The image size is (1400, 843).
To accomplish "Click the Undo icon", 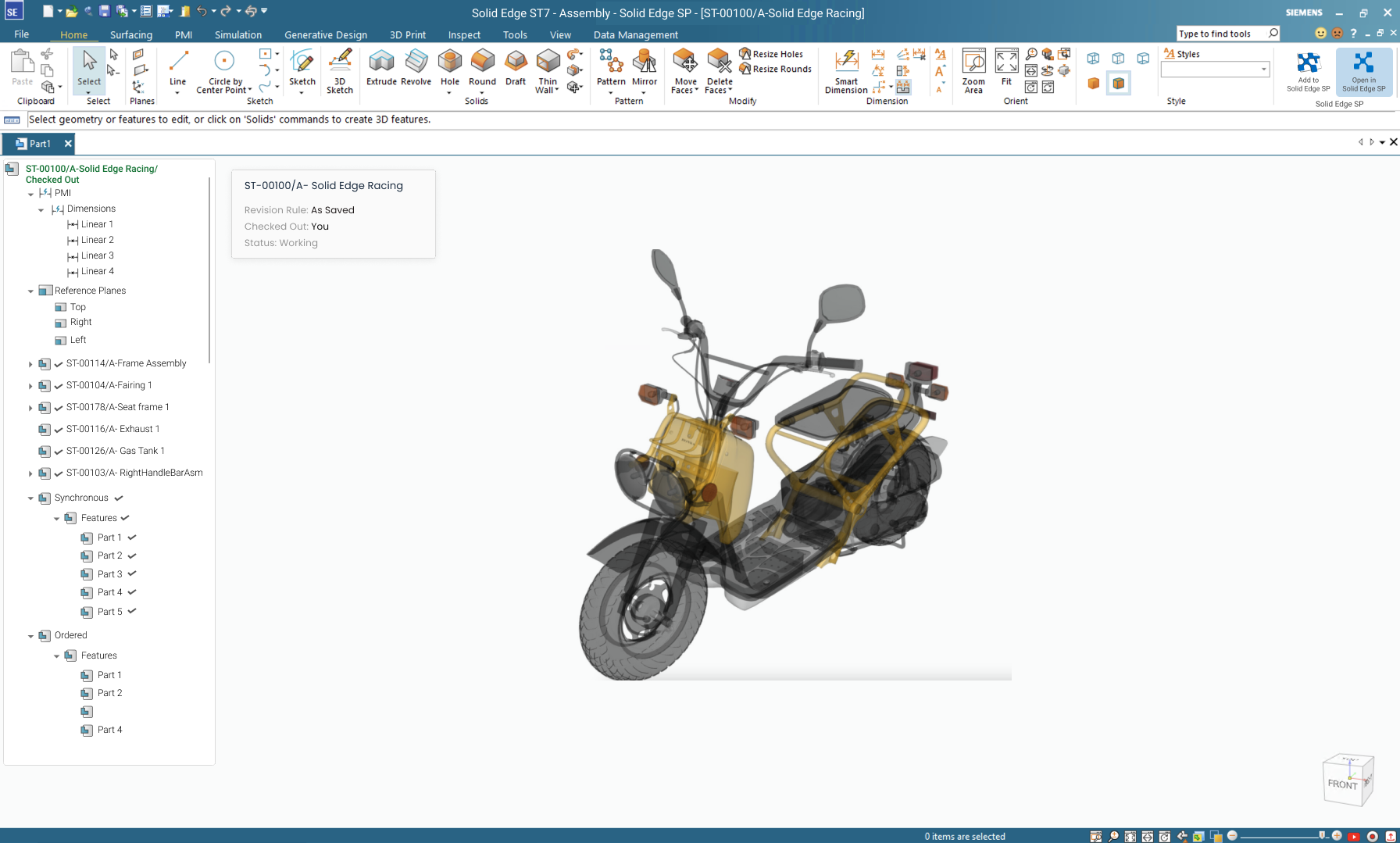I will coord(202,11).
